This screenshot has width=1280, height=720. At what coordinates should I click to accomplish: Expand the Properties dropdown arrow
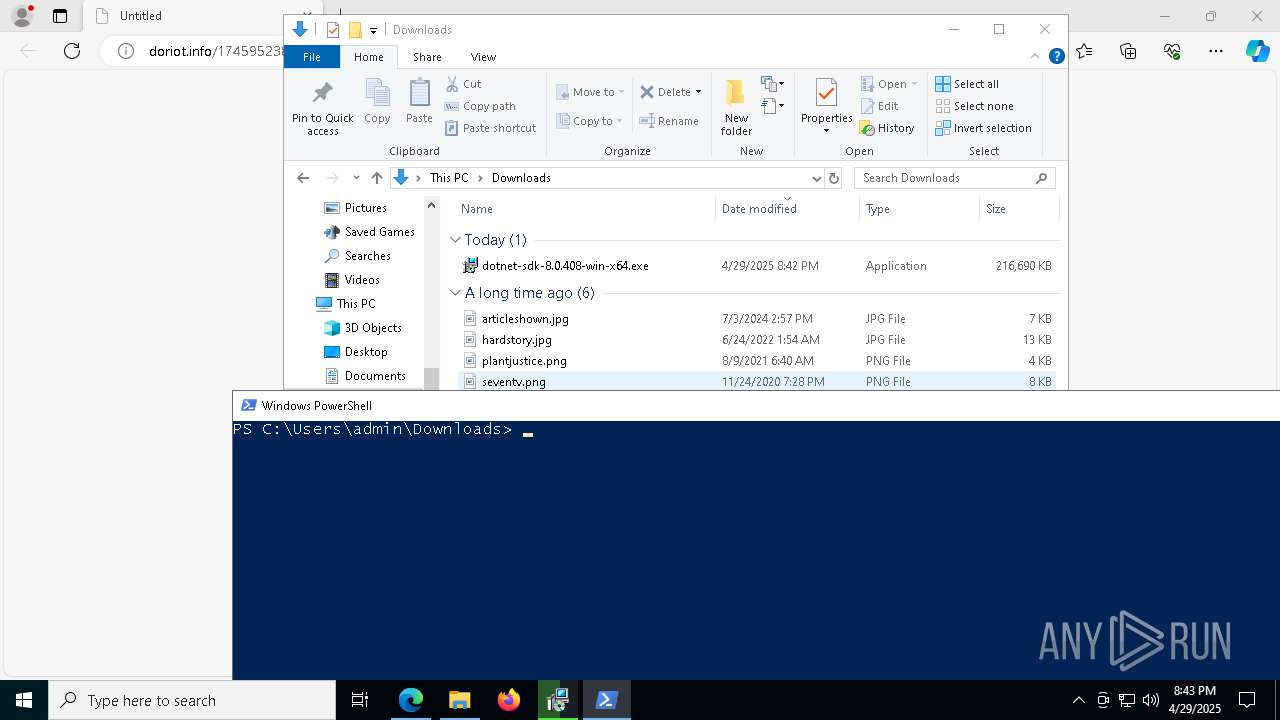tap(826, 131)
